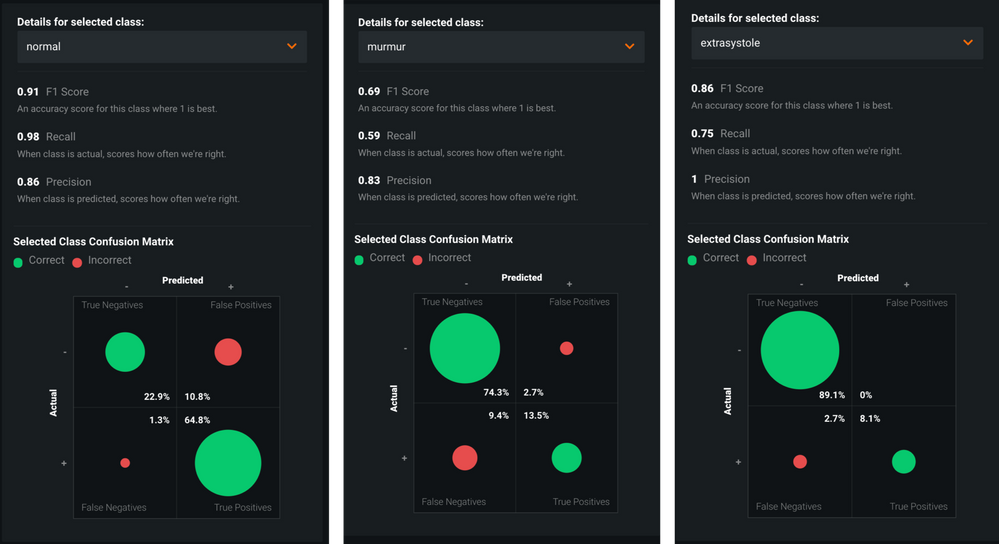Image resolution: width=999 pixels, height=544 pixels.
Task: Click the green True Positives bubble for normal
Action: click(228, 463)
